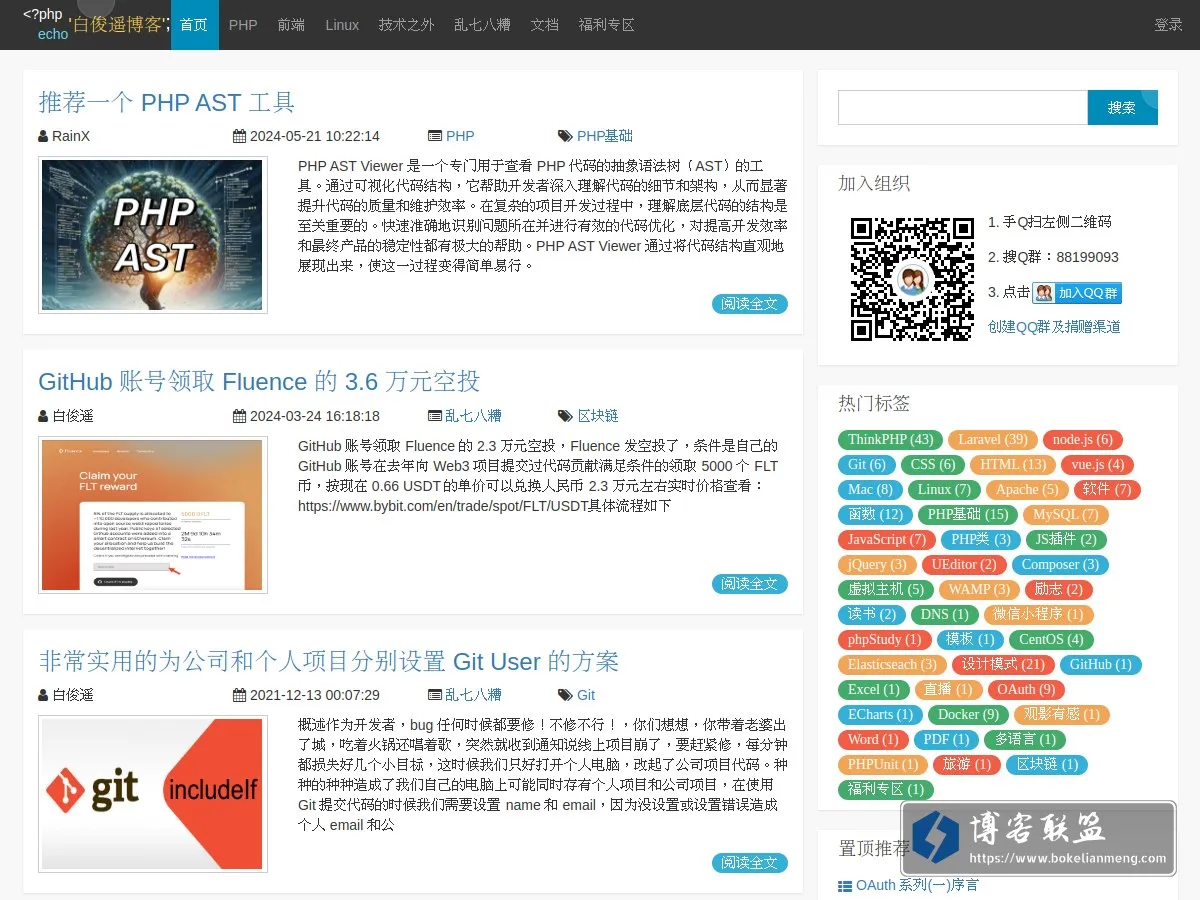The width and height of the screenshot is (1200, 900).
Task: Click the 登录 link in header
Action: (x=1168, y=25)
